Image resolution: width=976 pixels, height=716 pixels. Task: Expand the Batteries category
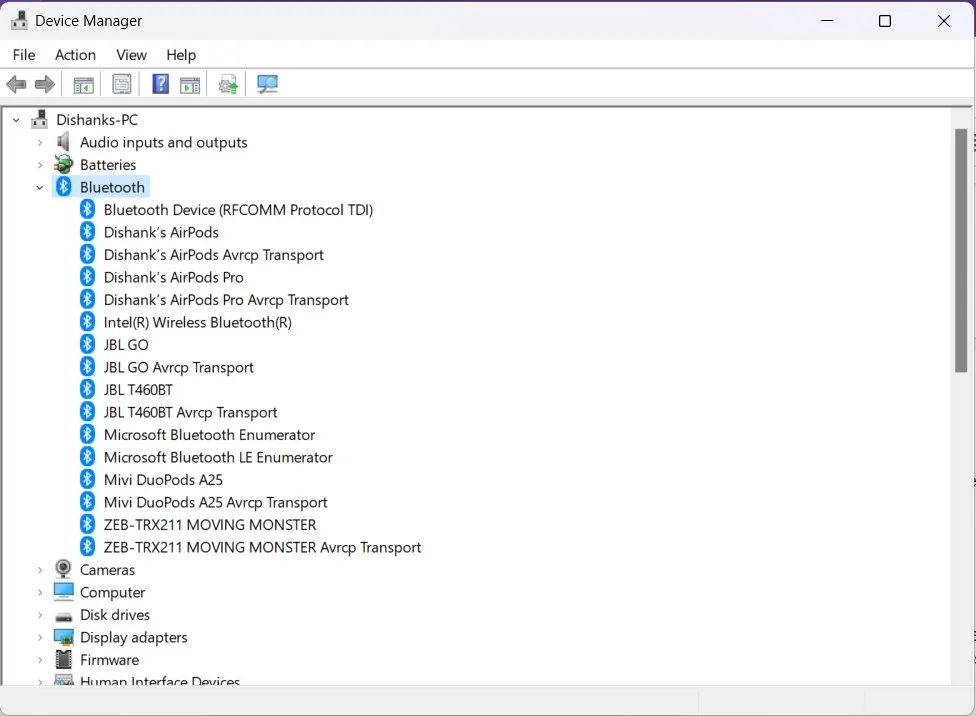click(40, 165)
